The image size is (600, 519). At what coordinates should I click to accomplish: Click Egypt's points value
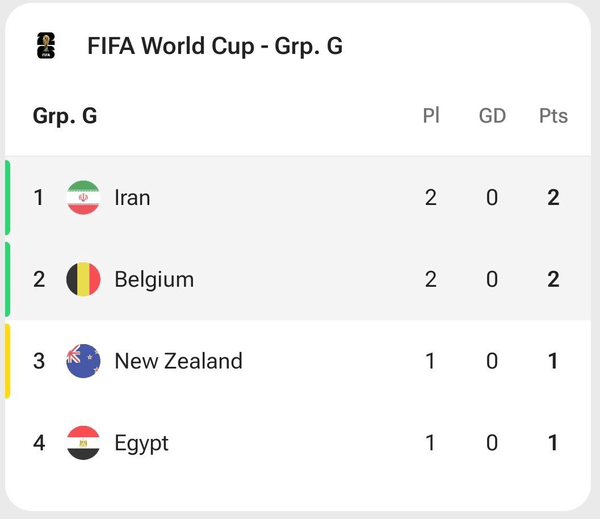click(x=553, y=443)
